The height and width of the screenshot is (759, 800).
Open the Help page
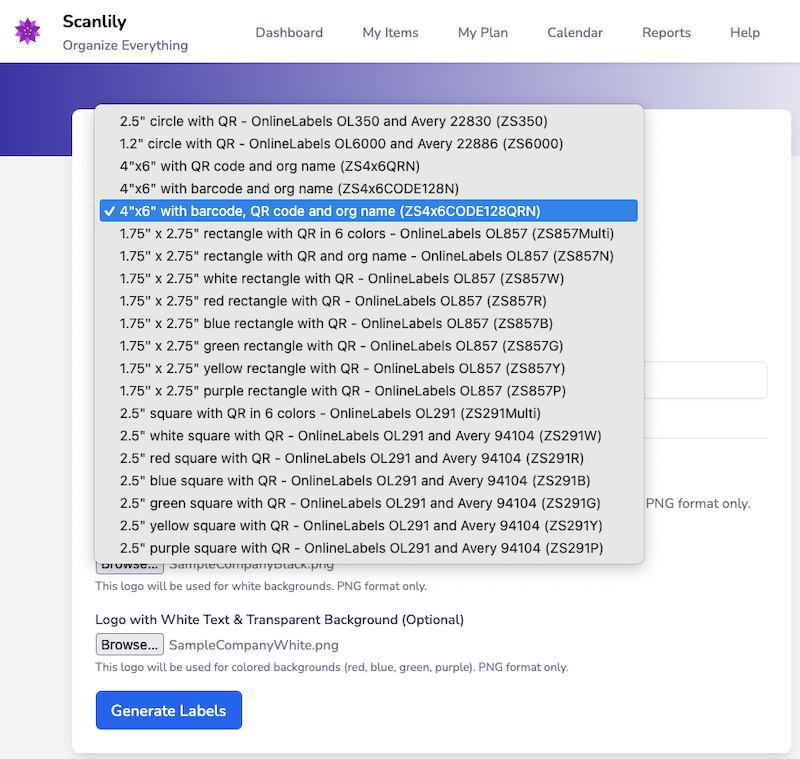pyautogui.click(x=745, y=32)
